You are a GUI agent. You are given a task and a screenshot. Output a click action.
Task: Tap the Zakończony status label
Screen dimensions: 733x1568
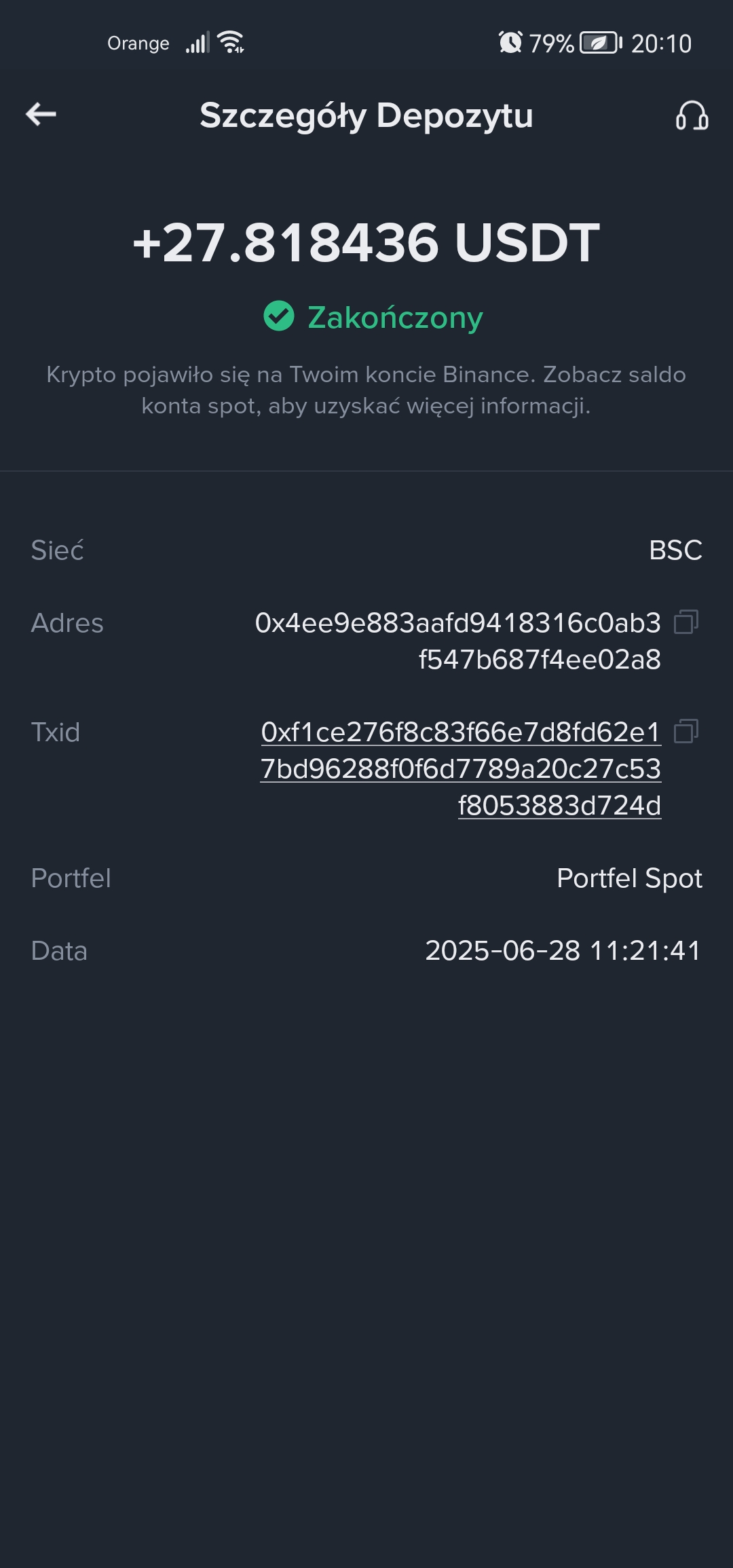pos(395,317)
